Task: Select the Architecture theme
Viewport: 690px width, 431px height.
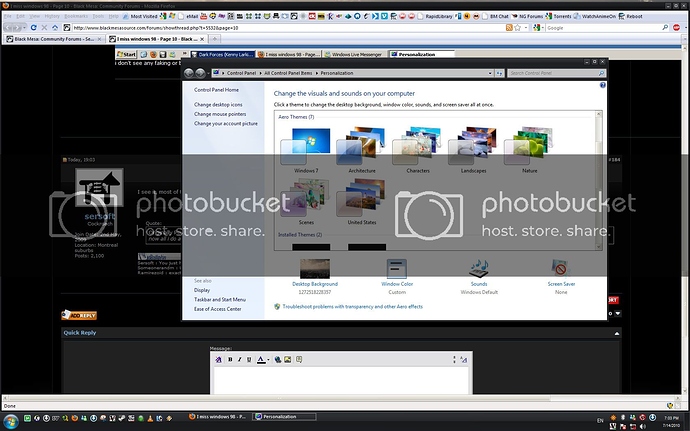Action: pyautogui.click(x=362, y=150)
